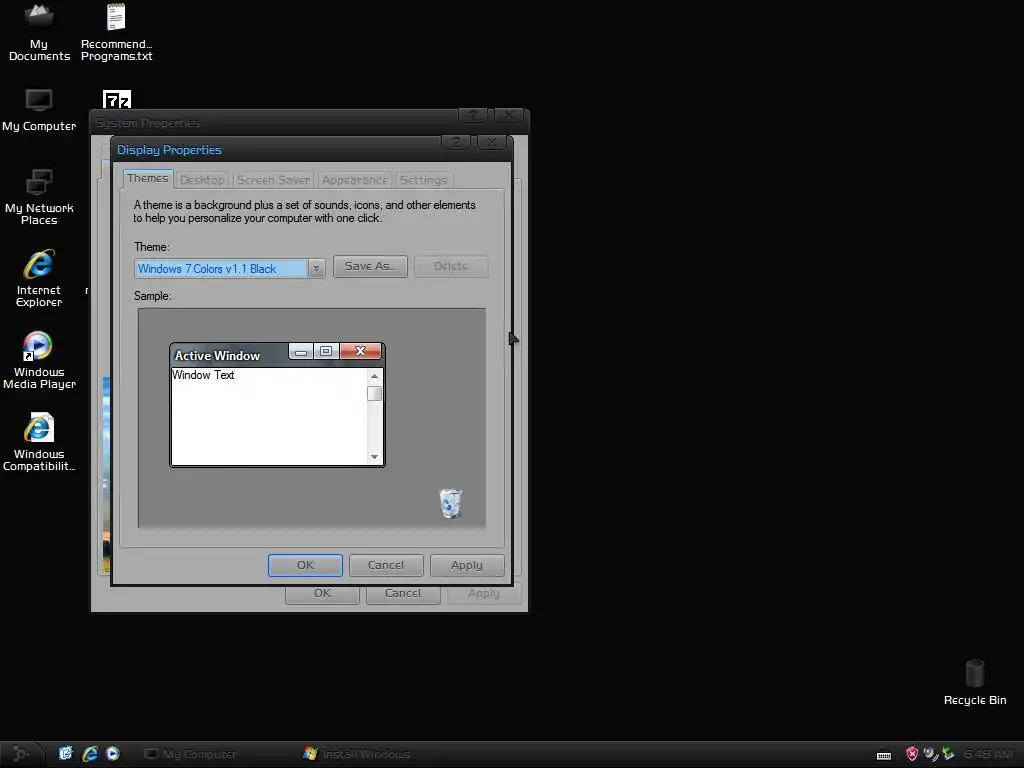The height and width of the screenshot is (768, 1024).
Task: Select the Windows Compatibility desktop icon
Action: (39, 442)
